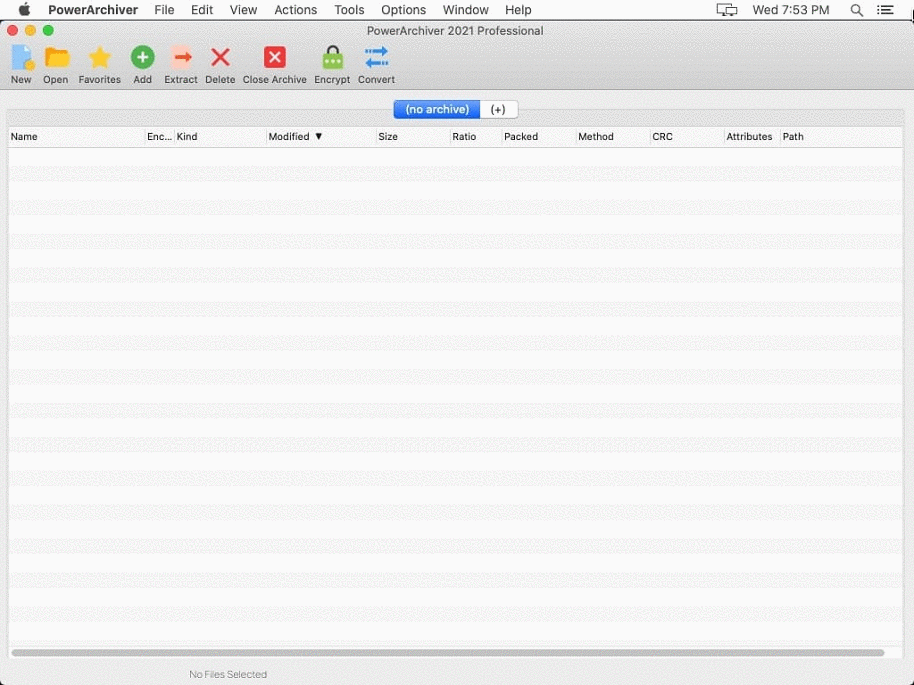Toggle the Modified sort direction arrow

[x=319, y=136]
